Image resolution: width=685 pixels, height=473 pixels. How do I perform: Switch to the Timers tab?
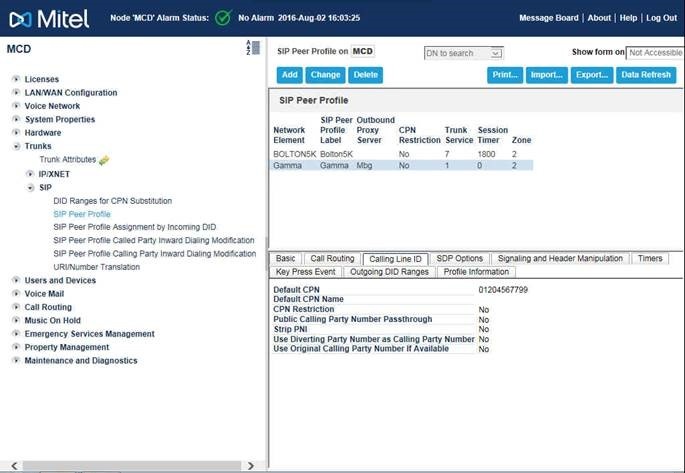coord(650,259)
